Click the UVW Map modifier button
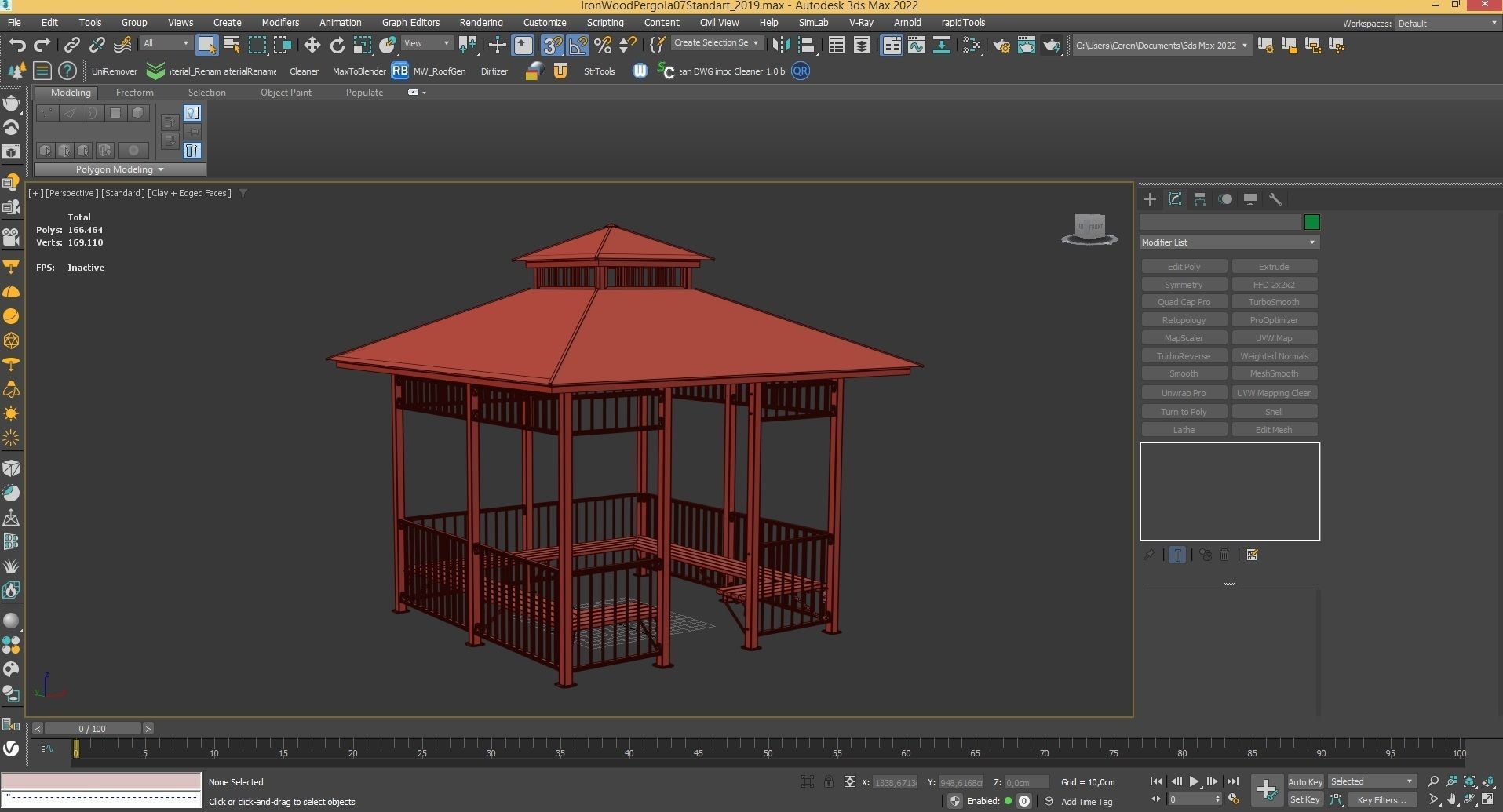Screen dimensions: 1503x812 [x=1274, y=338]
